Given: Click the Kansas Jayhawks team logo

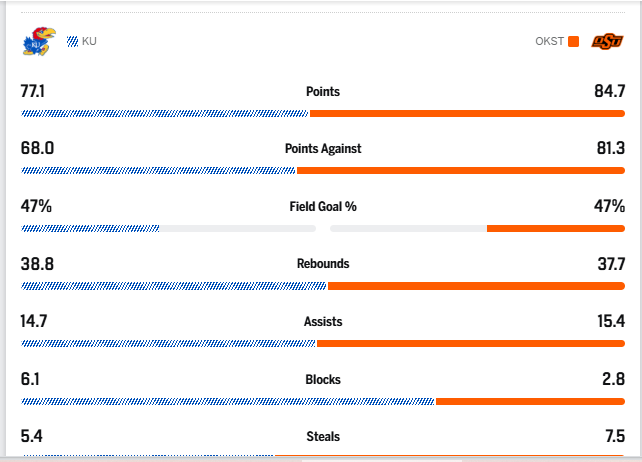Looking at the screenshot, I should click(x=37, y=41).
